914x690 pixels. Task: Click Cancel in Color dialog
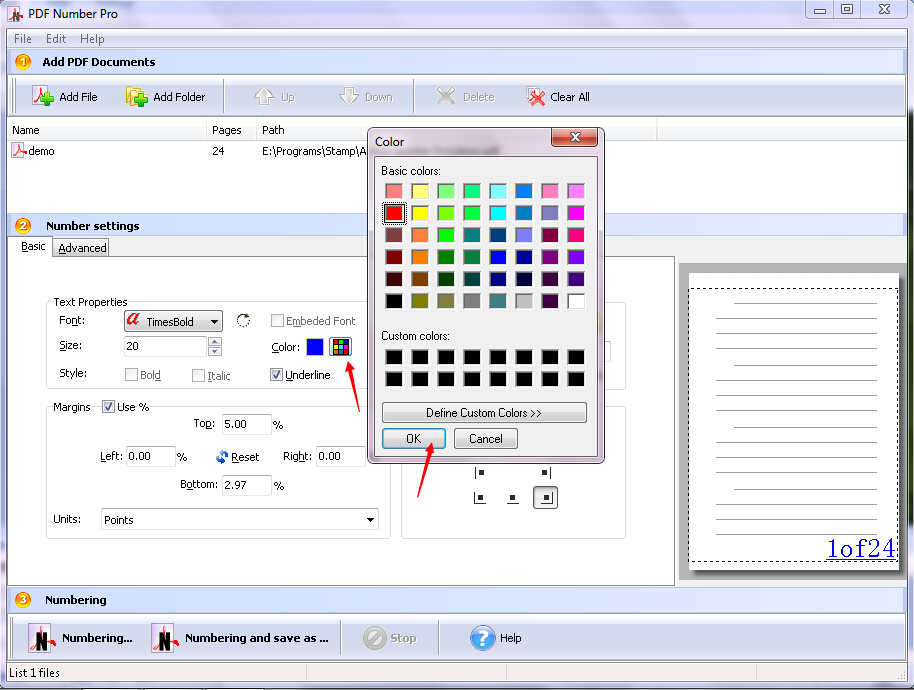click(486, 439)
